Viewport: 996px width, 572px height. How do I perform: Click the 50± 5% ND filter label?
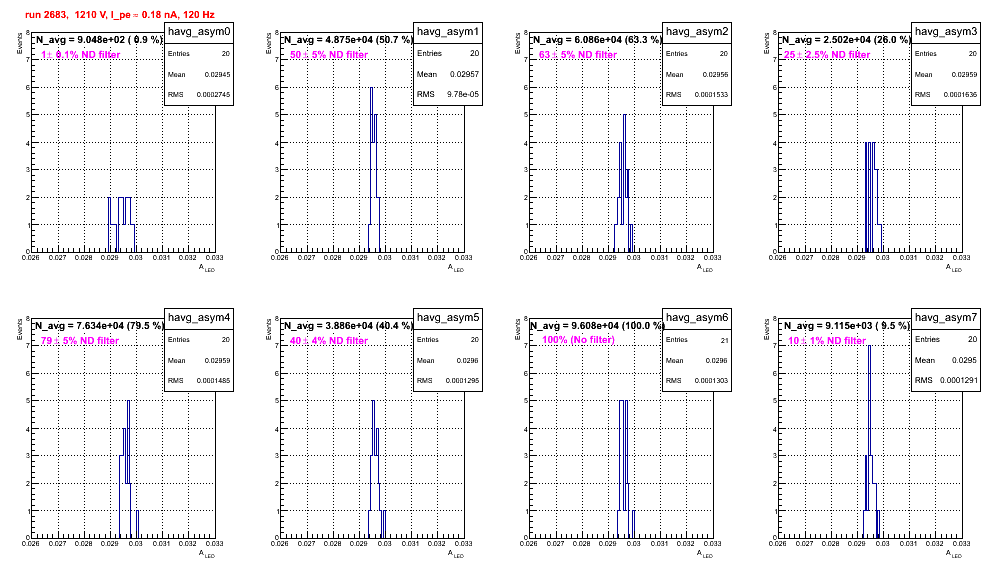(x=329, y=55)
